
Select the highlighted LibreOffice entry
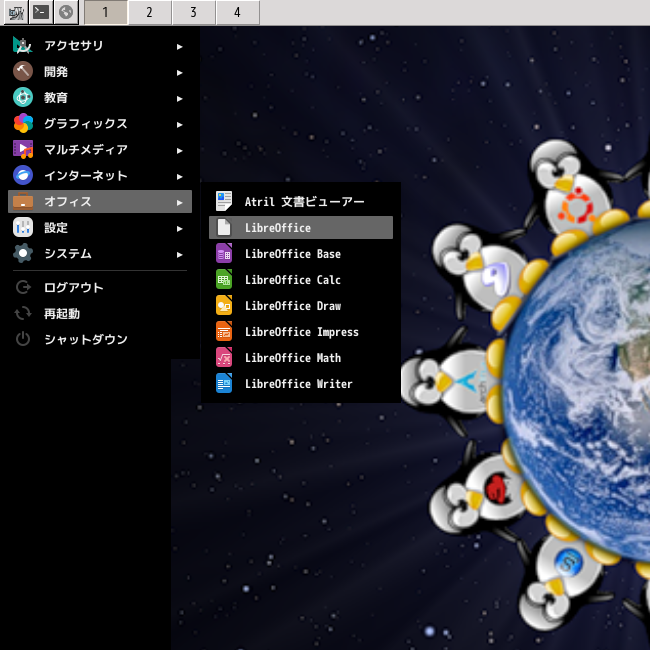300,228
